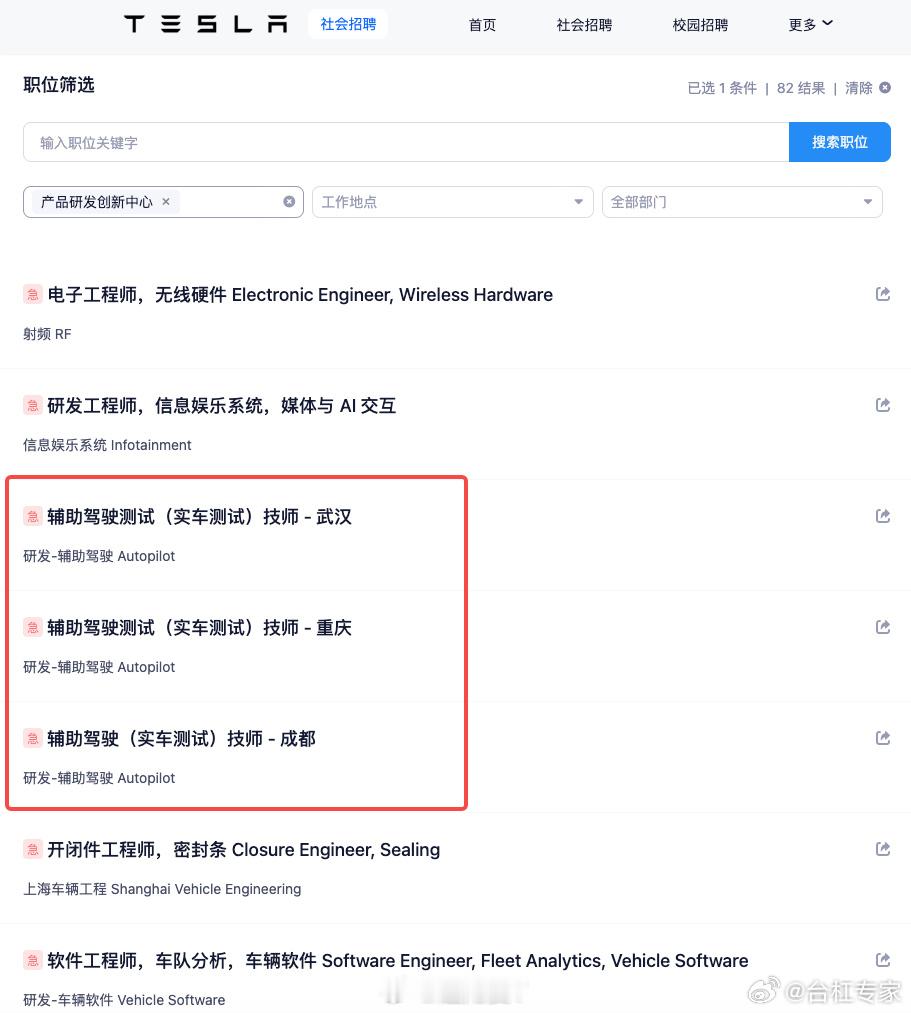
Task: Click the 射频 RF department text
Action: (x=47, y=334)
